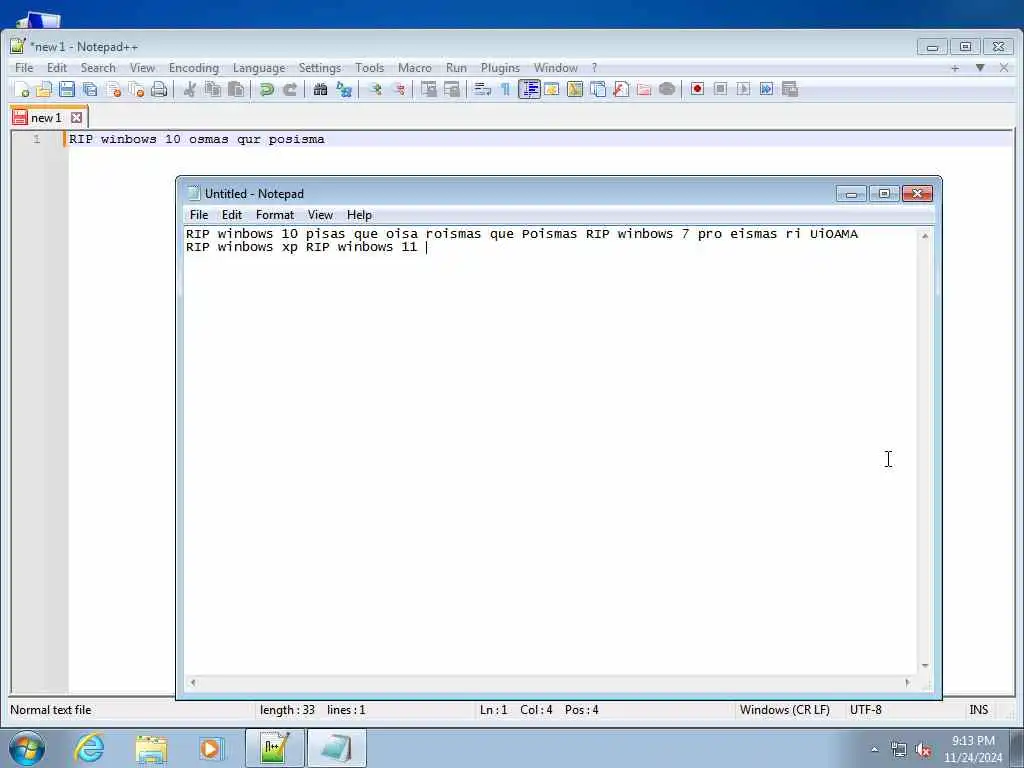Click green Undo arrow in Notepad++
Screen dimensions: 1024x768
[266, 89]
